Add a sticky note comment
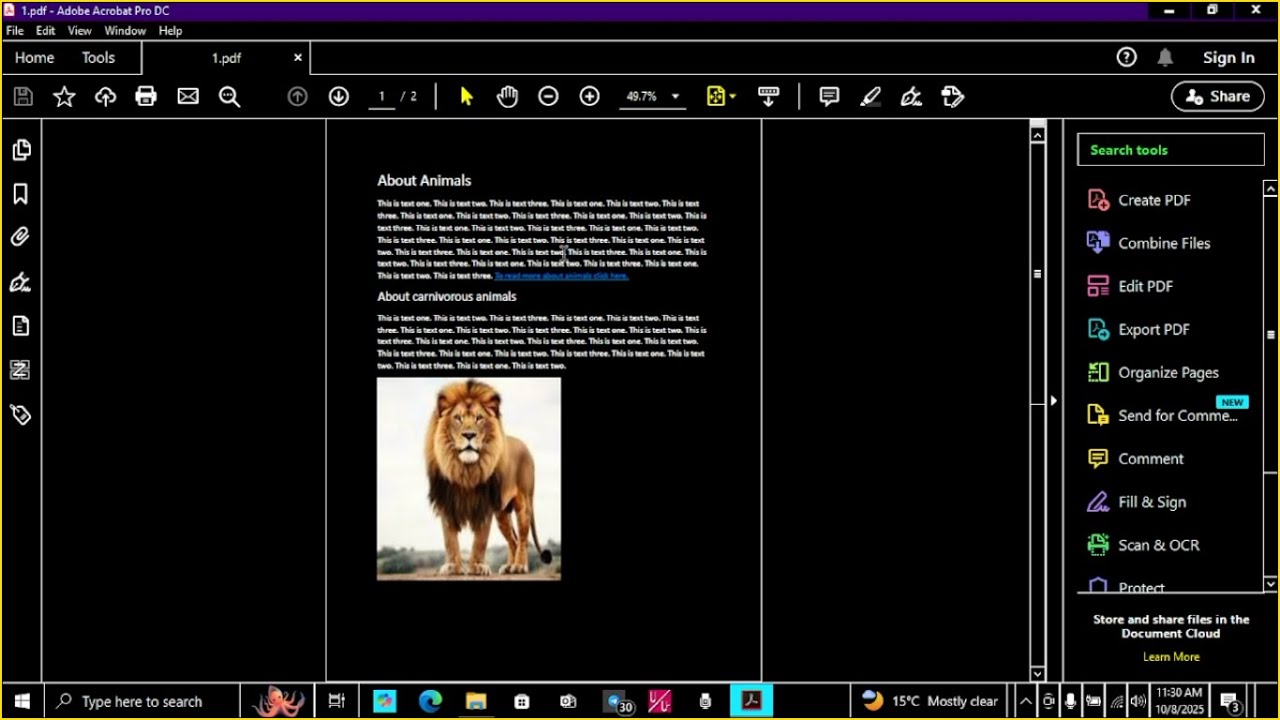1280x720 pixels. pos(829,97)
